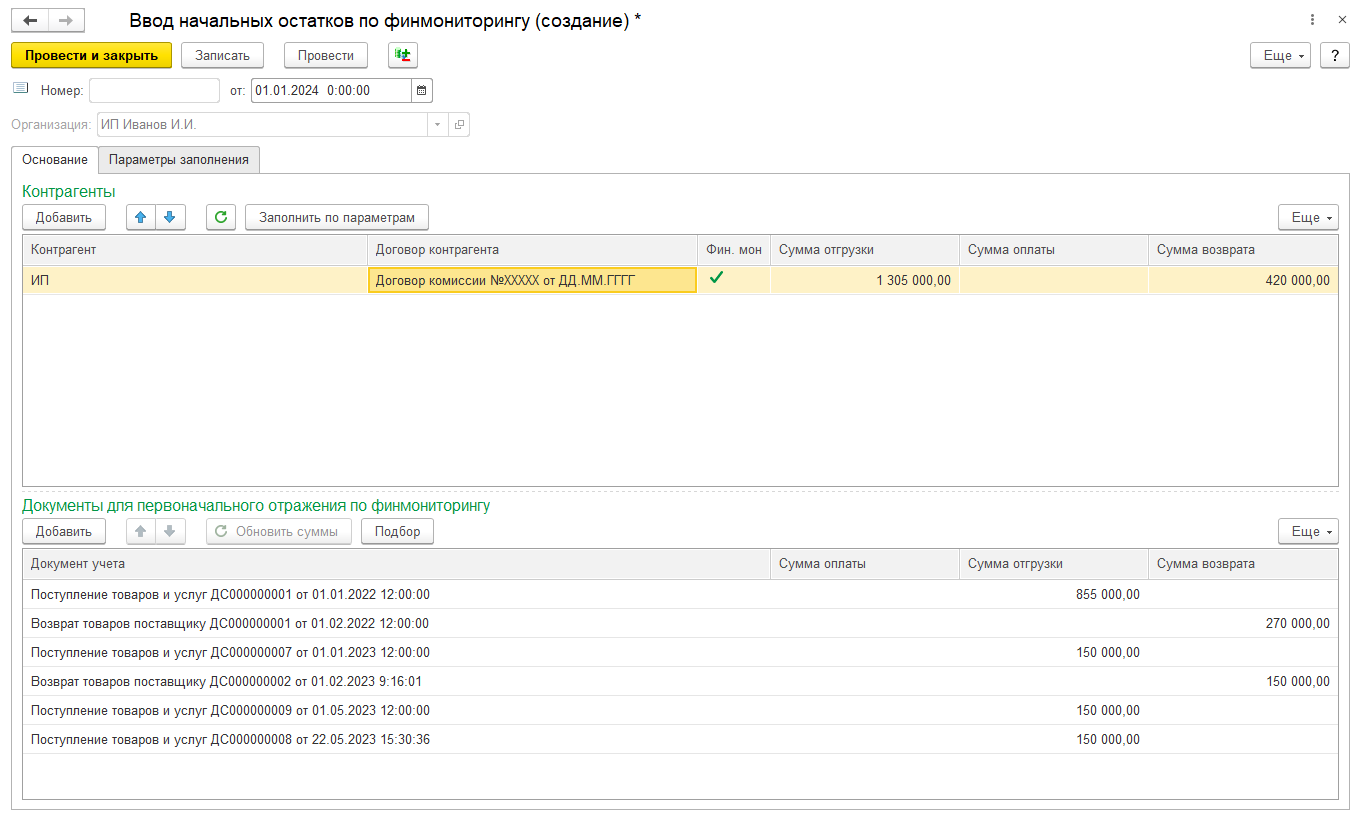Select row Поступление ДС000000007 от 01.01.2023
The height and width of the screenshot is (821, 1369).
(680, 652)
